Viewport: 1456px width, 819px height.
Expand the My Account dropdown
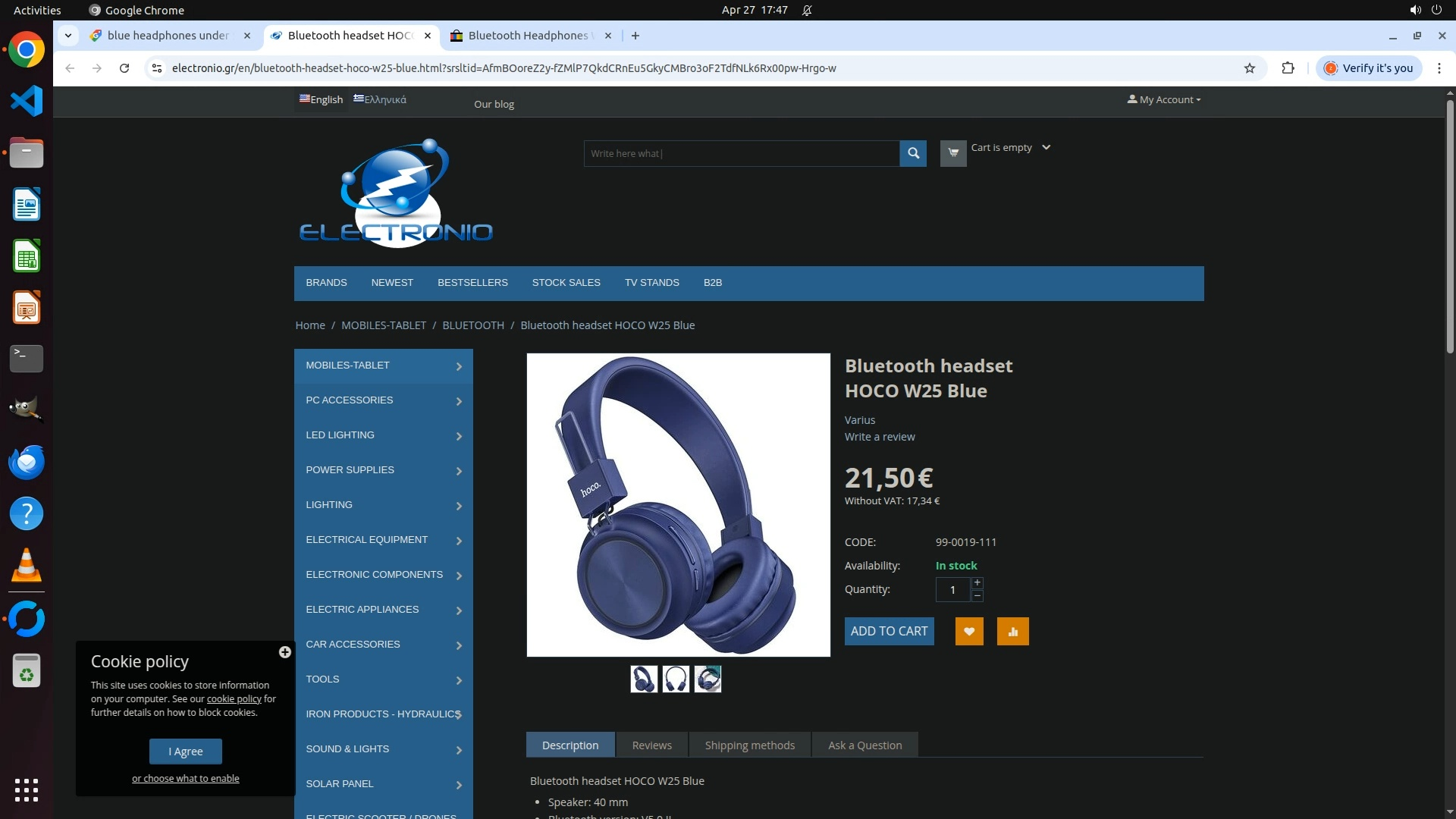pyautogui.click(x=1164, y=99)
